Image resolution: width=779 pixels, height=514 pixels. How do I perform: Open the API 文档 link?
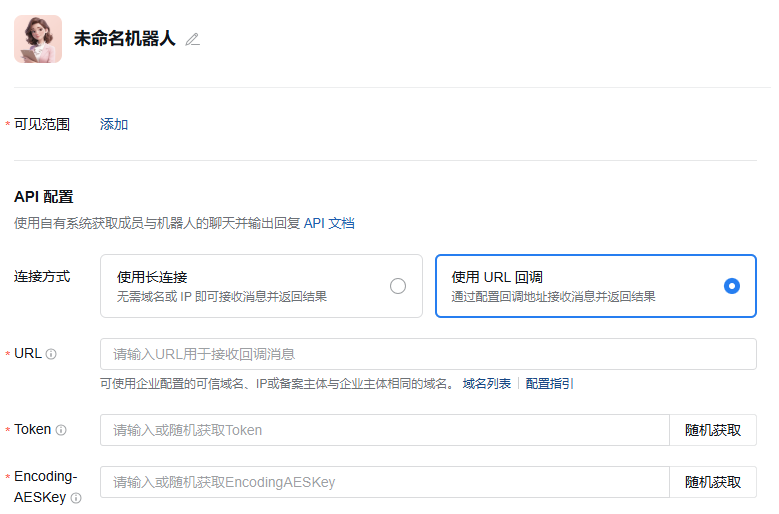[x=329, y=223]
